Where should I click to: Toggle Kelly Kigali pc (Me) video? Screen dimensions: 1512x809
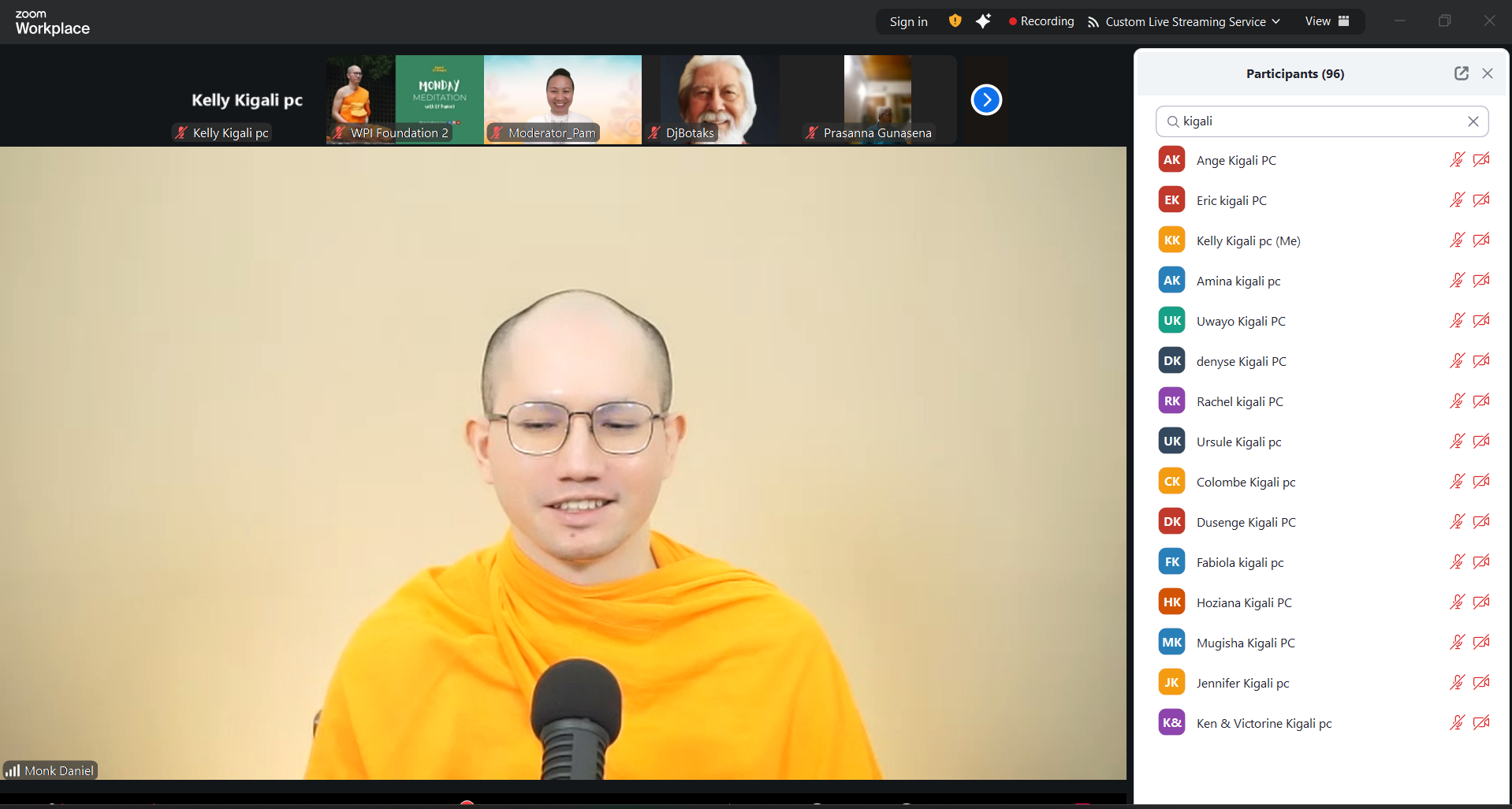coord(1481,240)
